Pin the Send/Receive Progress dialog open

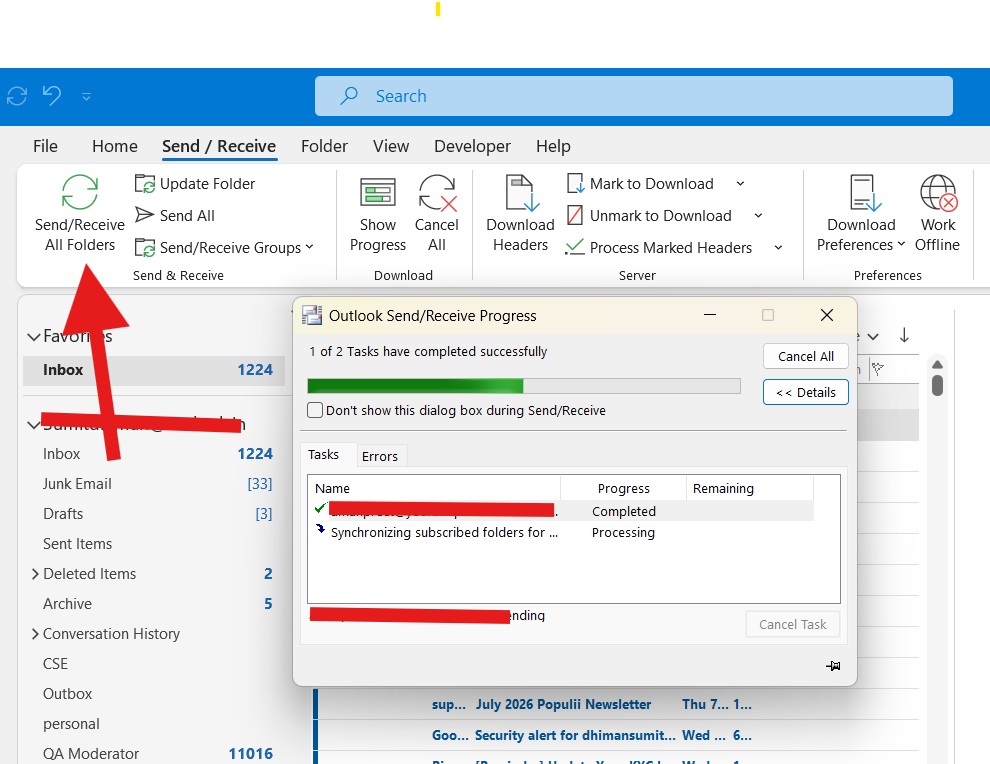point(833,666)
